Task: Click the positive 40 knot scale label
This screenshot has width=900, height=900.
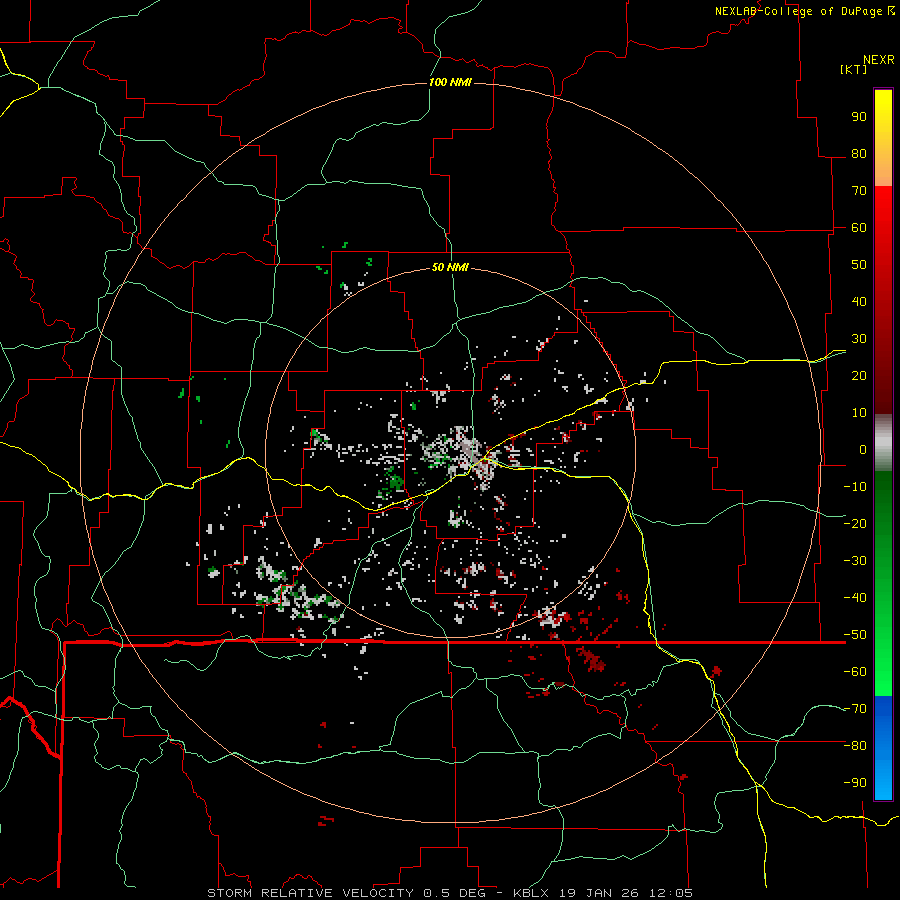Action: [859, 301]
